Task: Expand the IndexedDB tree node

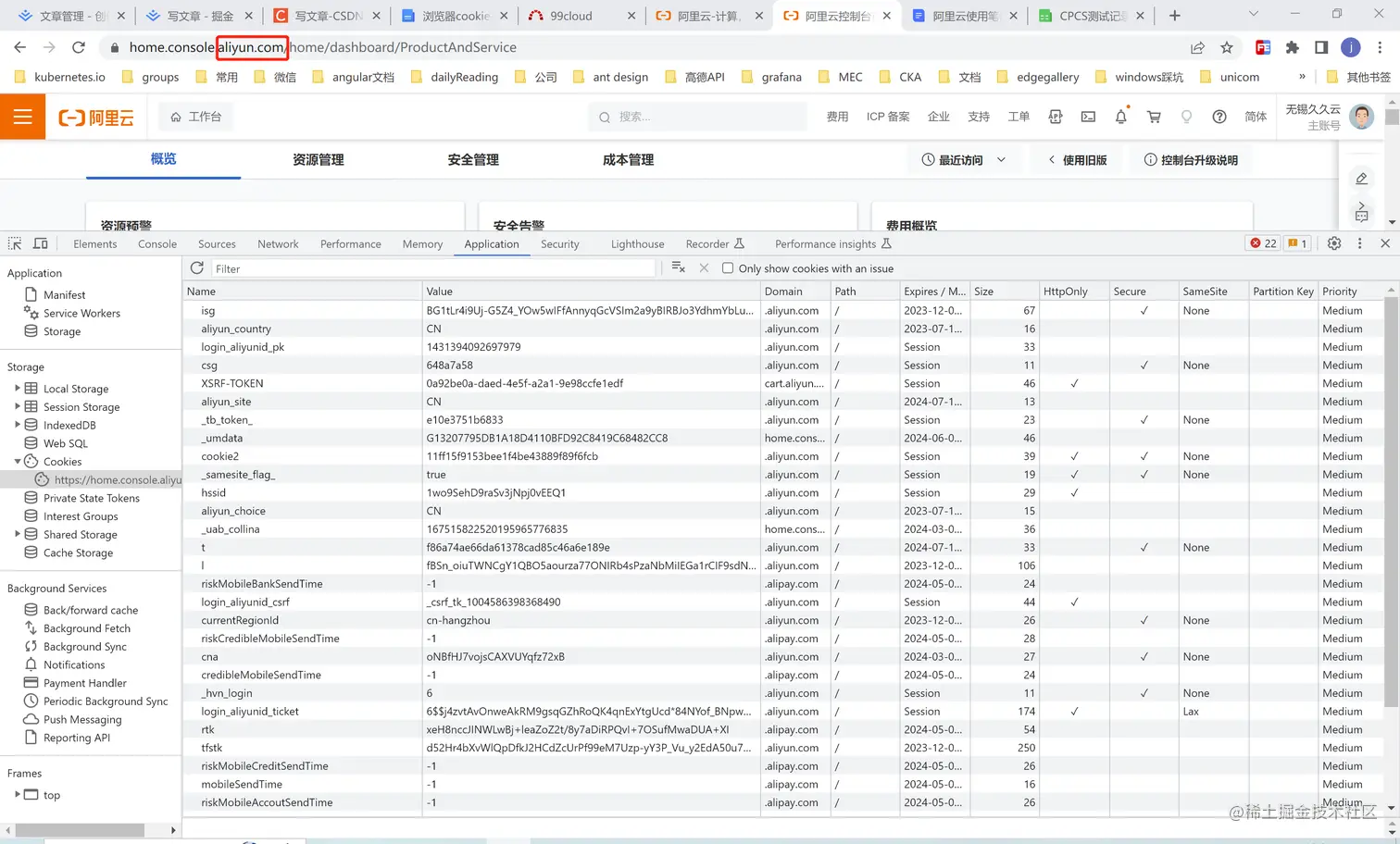Action: click(x=17, y=425)
